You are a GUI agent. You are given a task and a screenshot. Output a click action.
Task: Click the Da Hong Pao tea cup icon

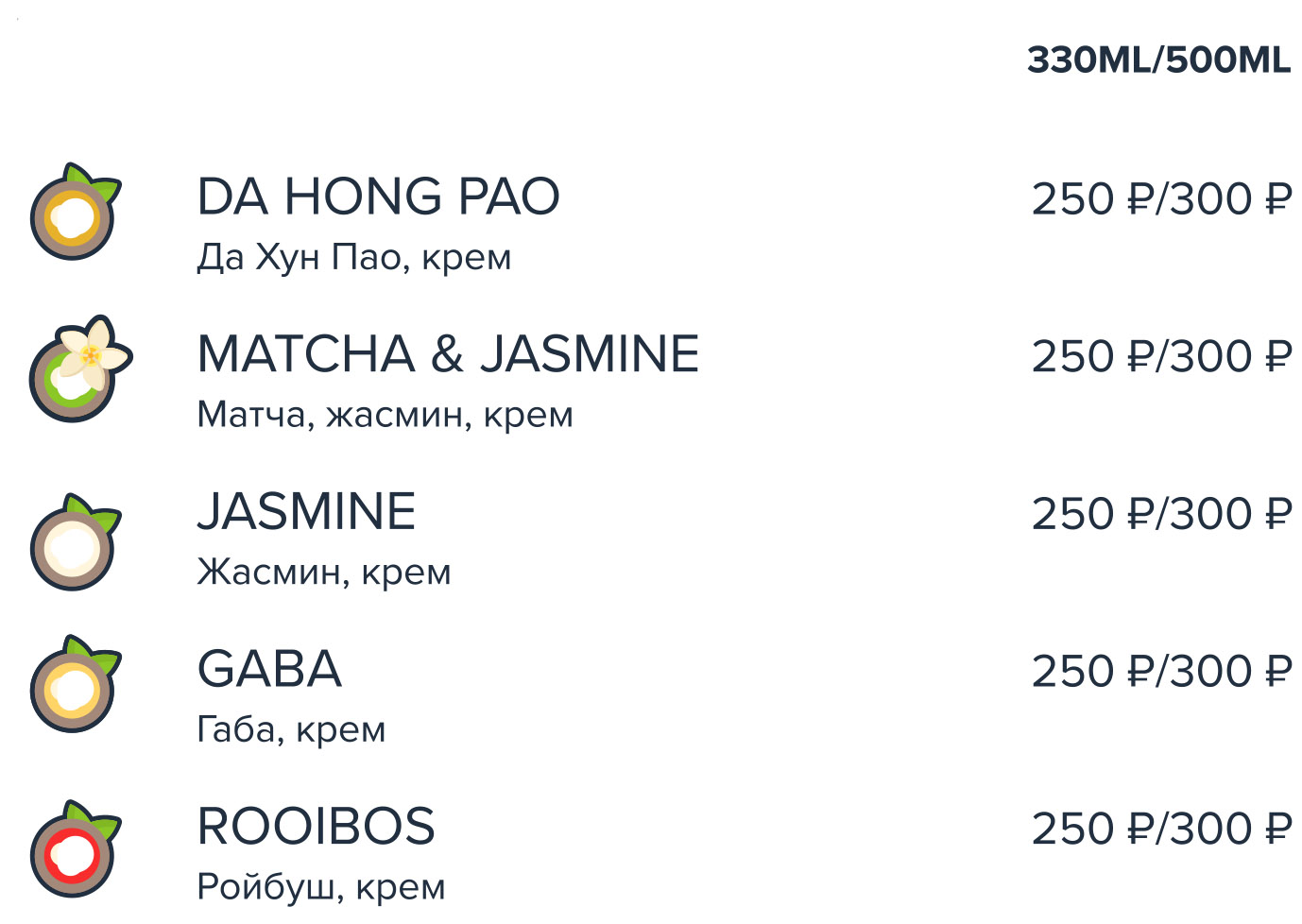tap(75, 212)
